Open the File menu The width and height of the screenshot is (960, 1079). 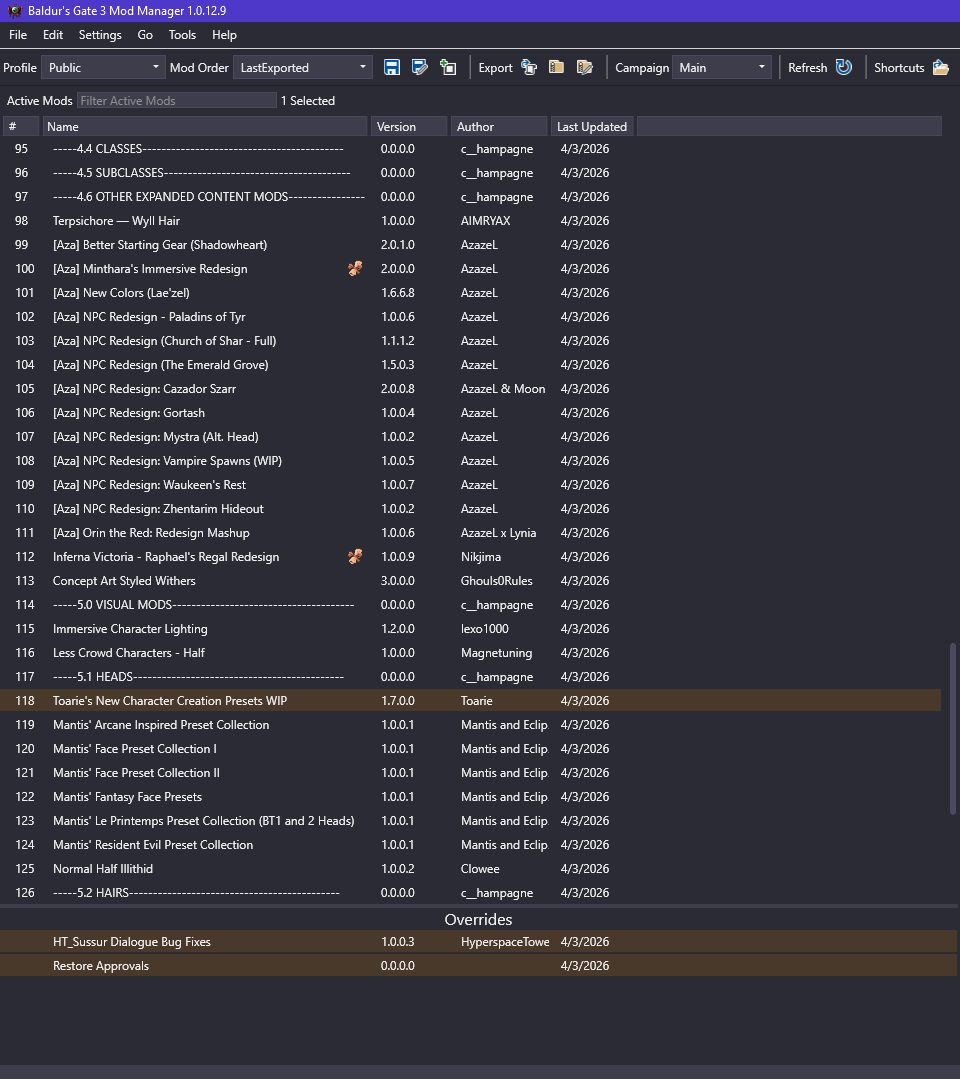click(18, 35)
